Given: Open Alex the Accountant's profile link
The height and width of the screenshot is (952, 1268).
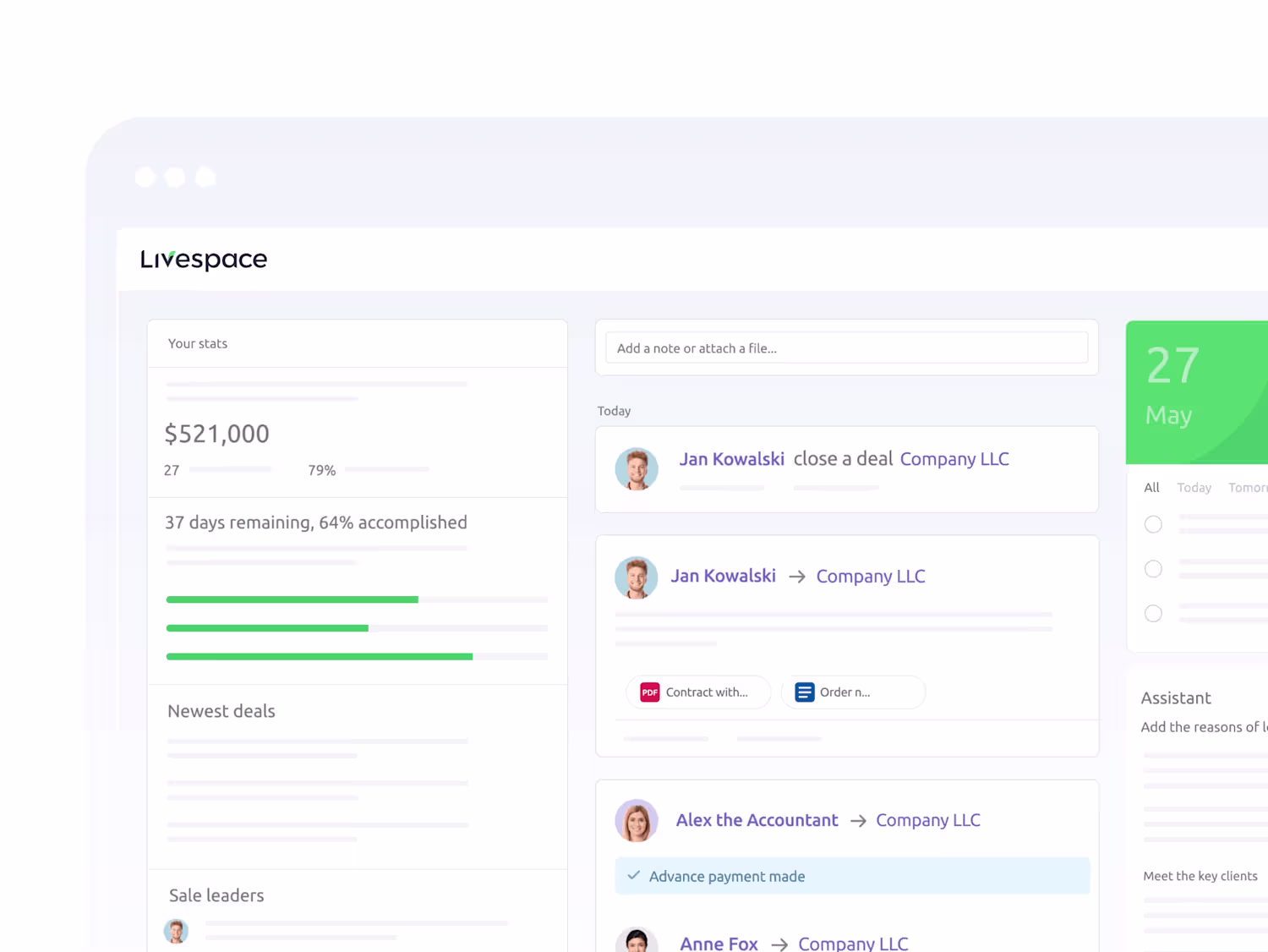Looking at the screenshot, I should (x=757, y=820).
